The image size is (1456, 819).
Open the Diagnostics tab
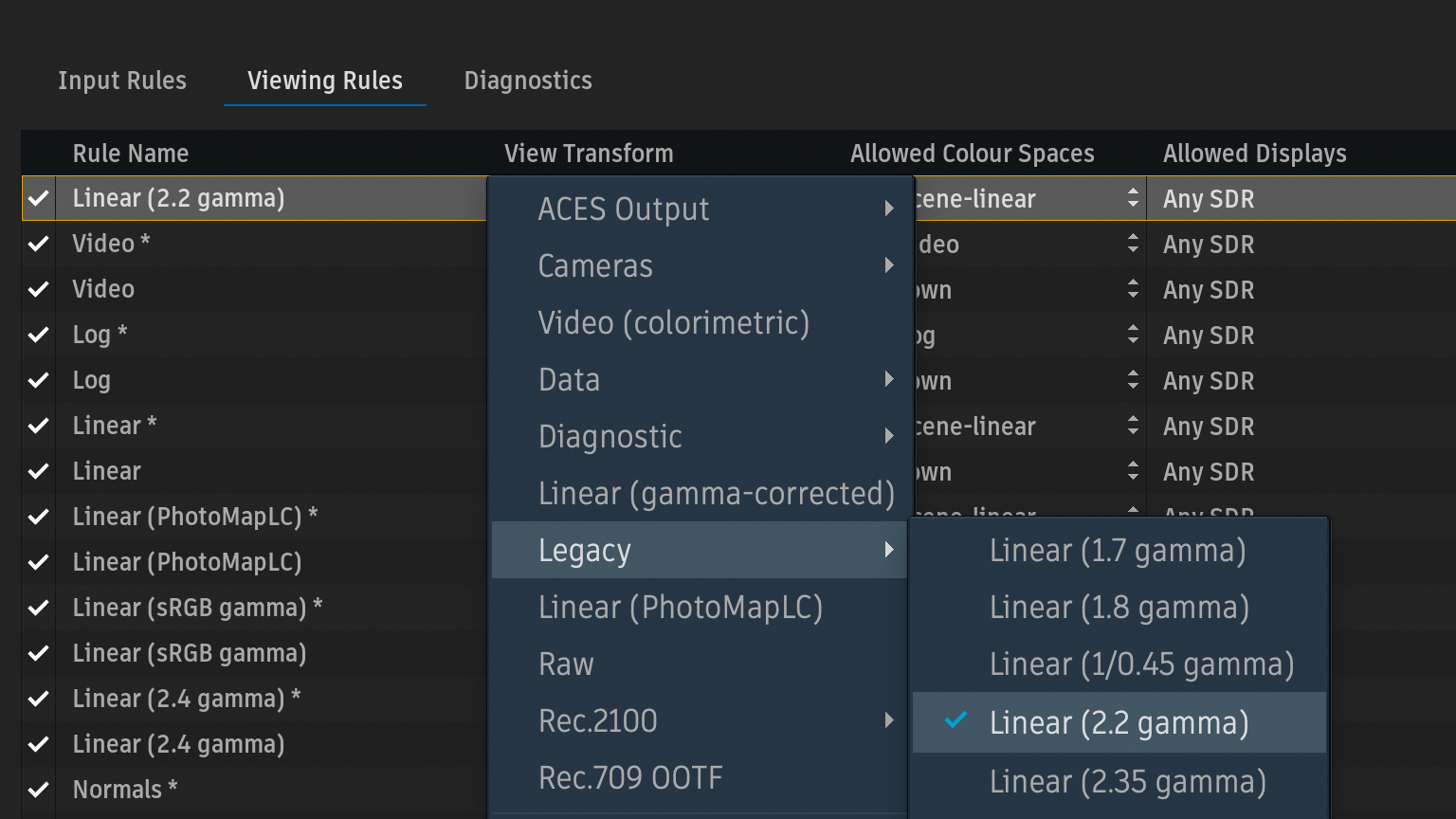tap(528, 81)
